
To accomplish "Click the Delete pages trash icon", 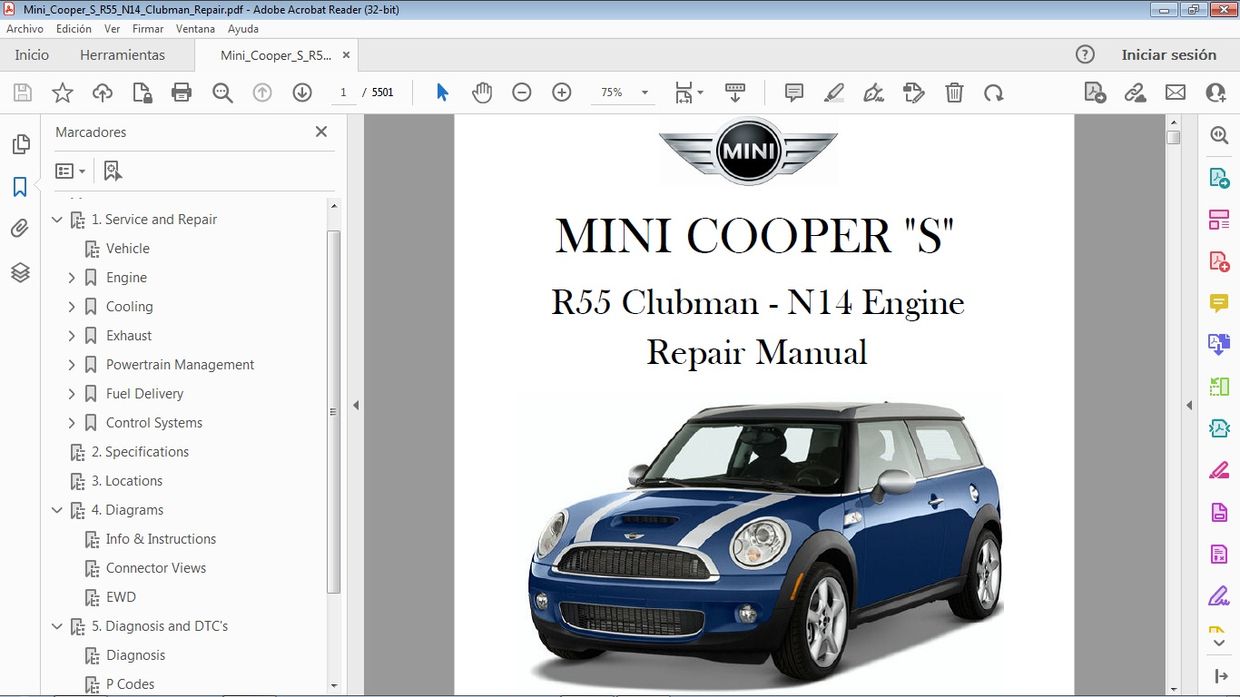I will [x=954, y=92].
